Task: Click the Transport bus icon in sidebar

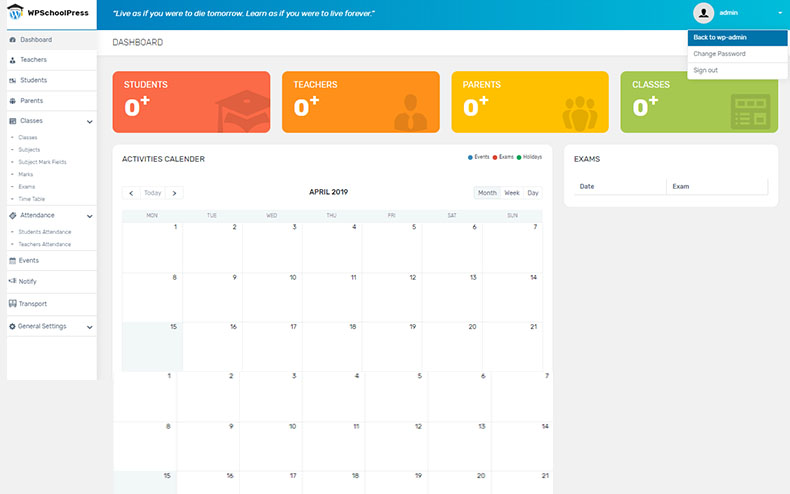Action: pos(12,304)
